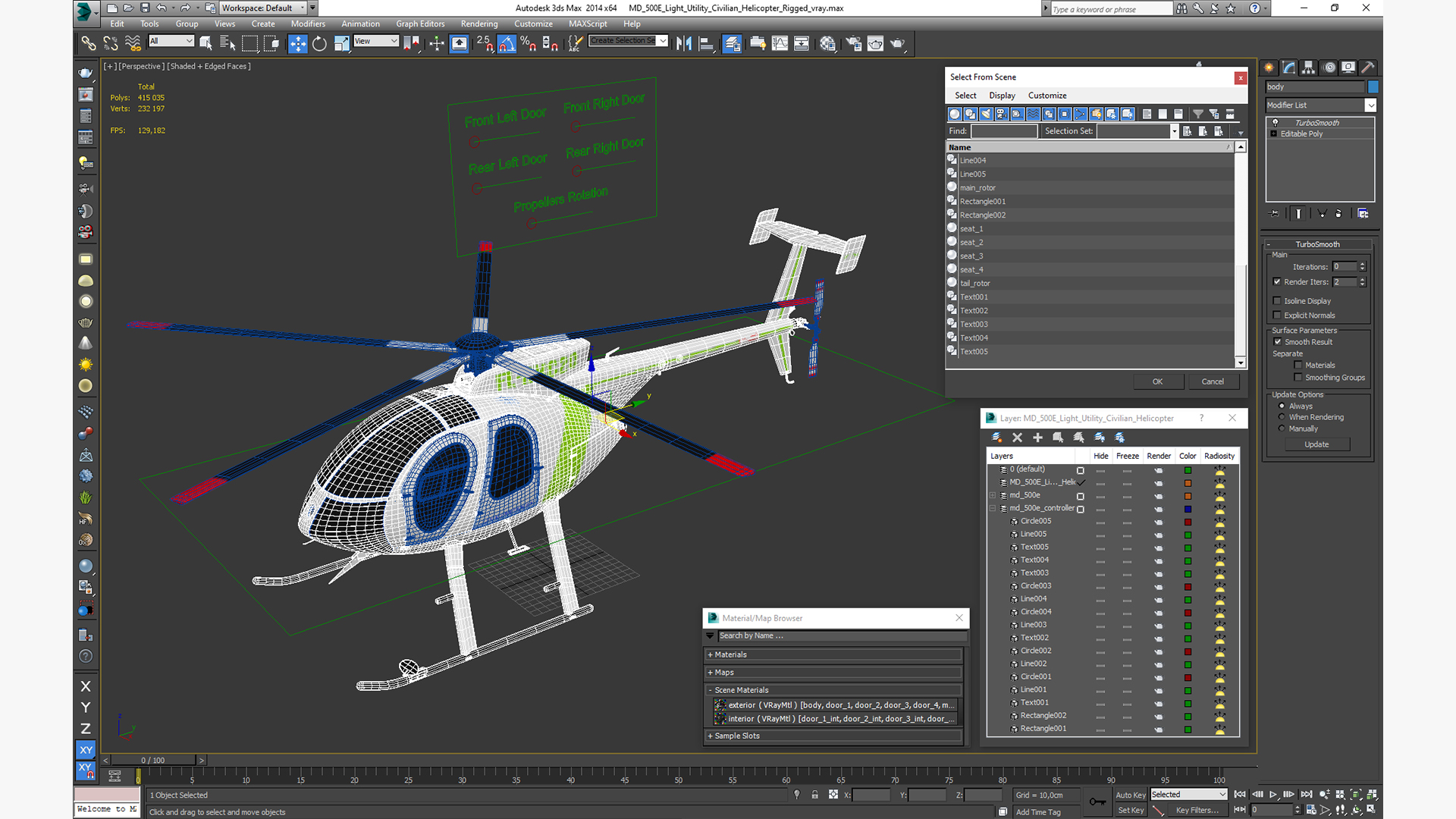Activate the Select and Move tool
1456x819 pixels.
pyautogui.click(x=297, y=43)
